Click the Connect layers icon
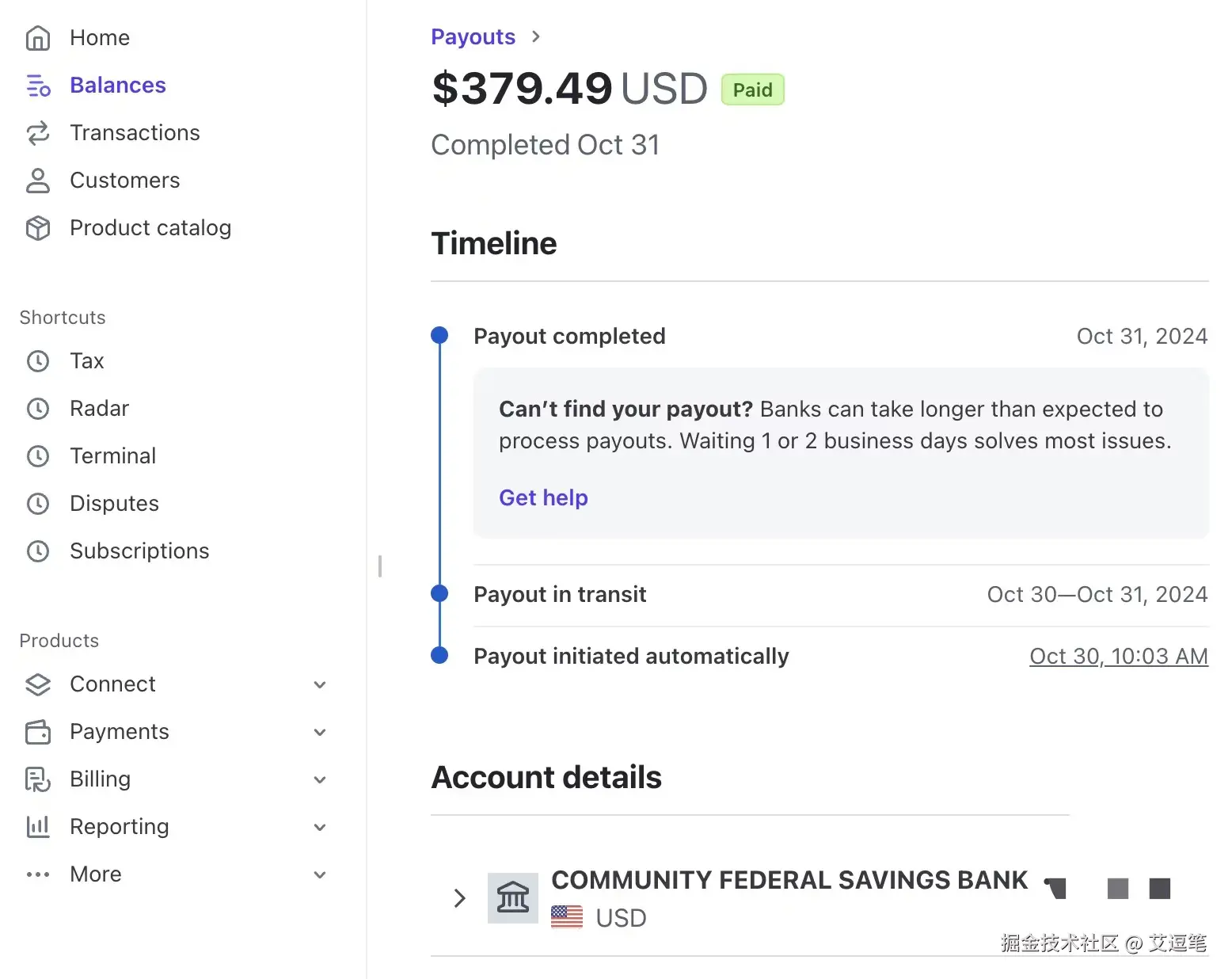 (38, 684)
